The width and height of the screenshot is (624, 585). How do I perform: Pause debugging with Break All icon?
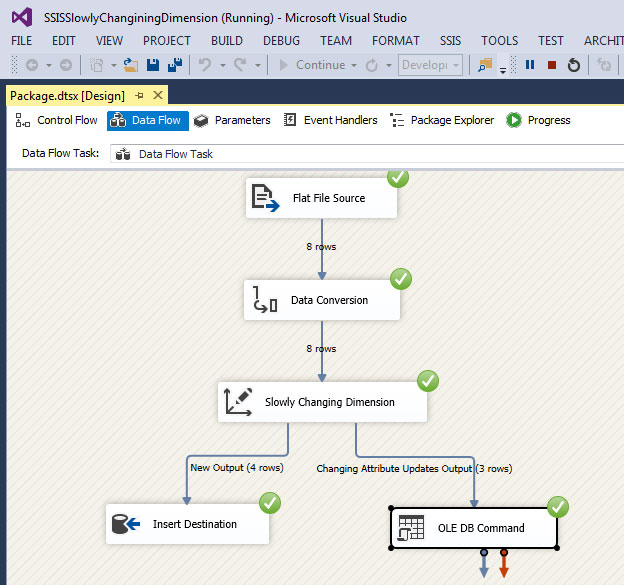click(x=530, y=64)
